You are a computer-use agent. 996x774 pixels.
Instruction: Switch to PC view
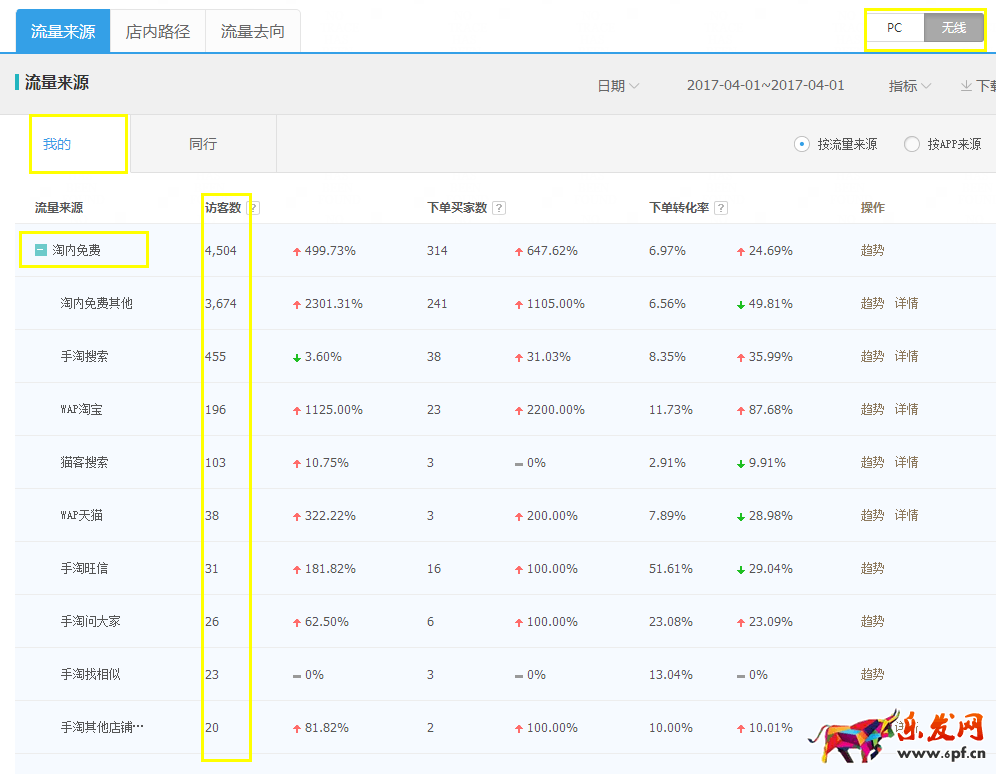coord(895,28)
